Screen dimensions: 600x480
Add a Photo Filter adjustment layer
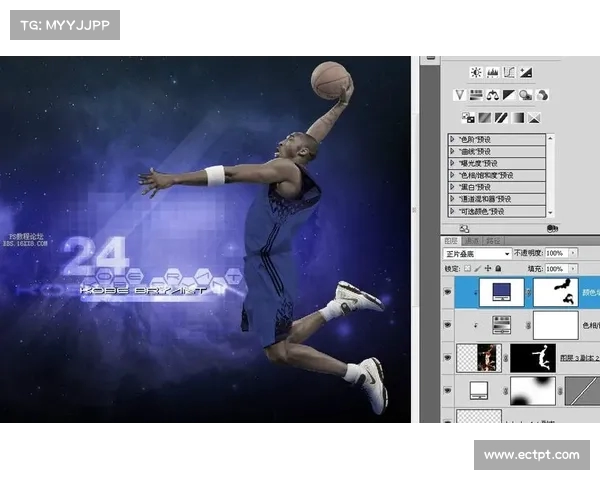[526, 95]
